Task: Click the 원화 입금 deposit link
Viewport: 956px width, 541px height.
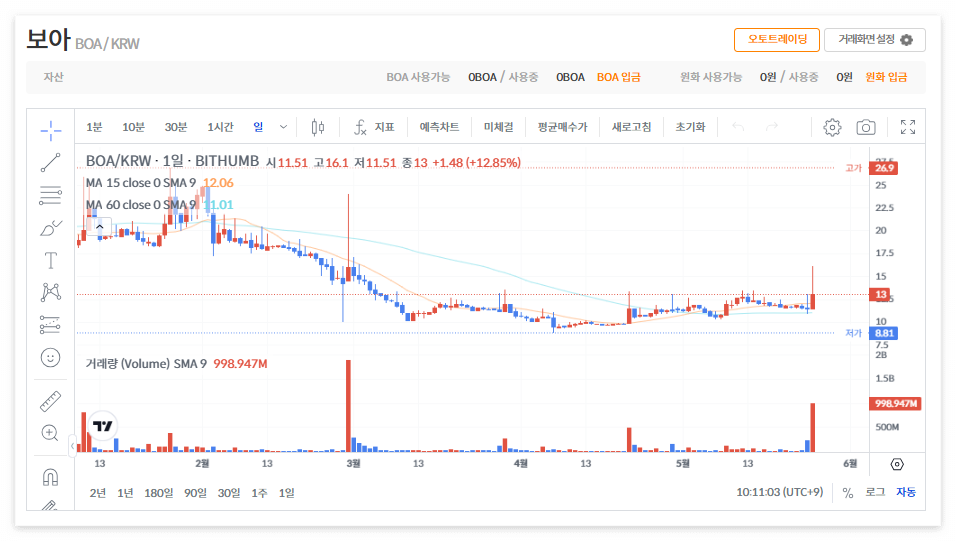Action: pyautogui.click(x=886, y=77)
